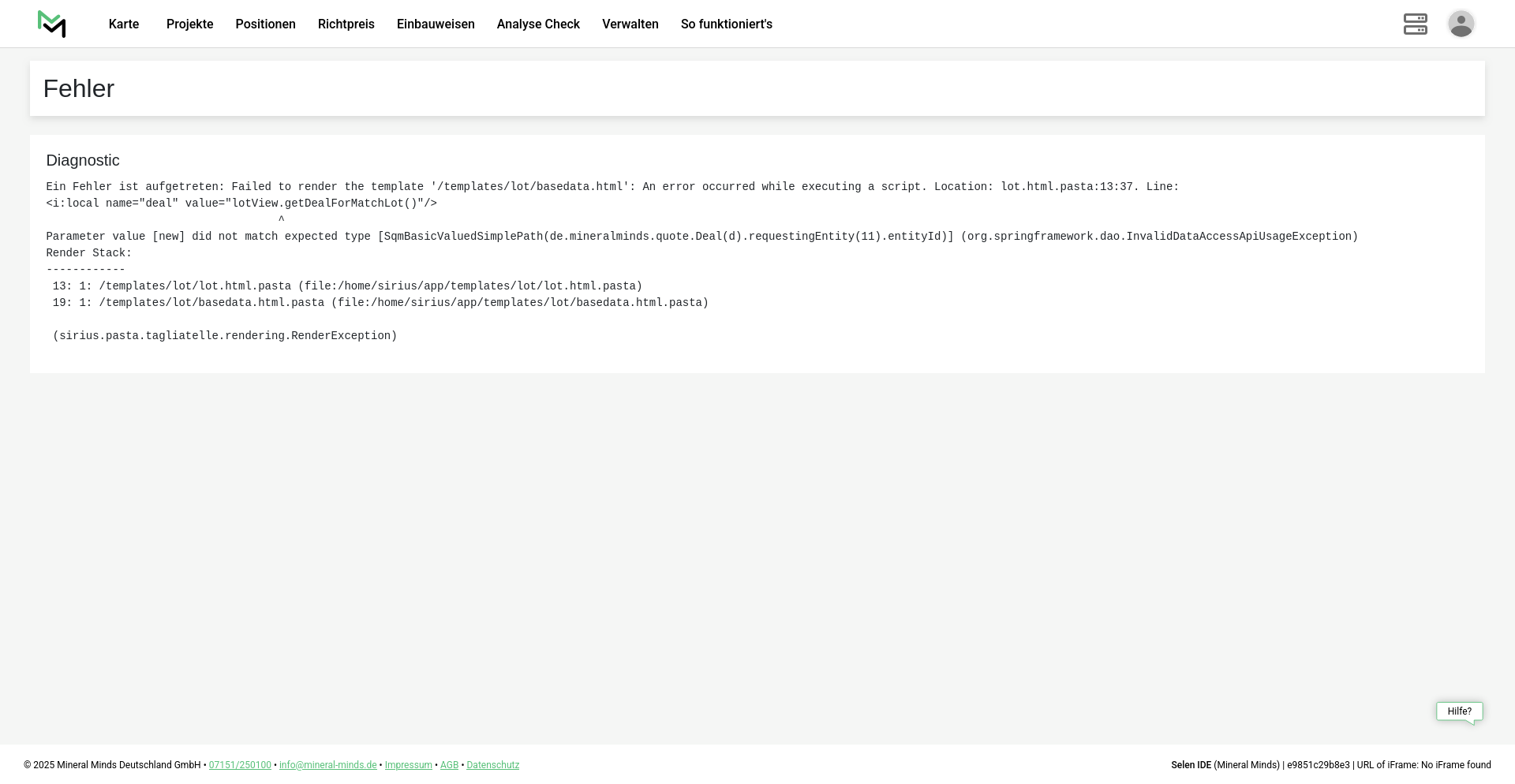Click the Fehler page heading
The image size is (1515, 784).
(x=79, y=89)
